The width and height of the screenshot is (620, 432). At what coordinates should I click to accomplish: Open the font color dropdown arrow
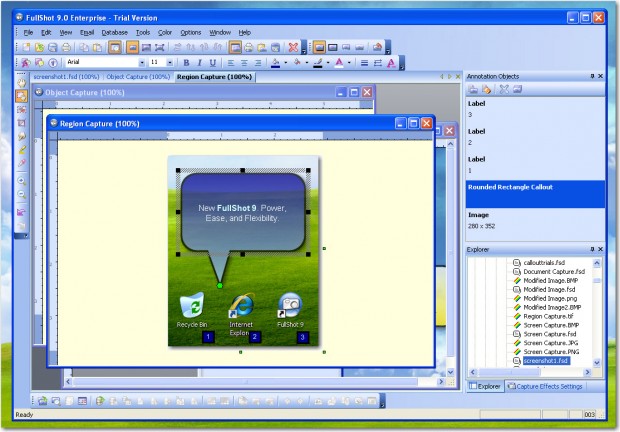[x=349, y=63]
